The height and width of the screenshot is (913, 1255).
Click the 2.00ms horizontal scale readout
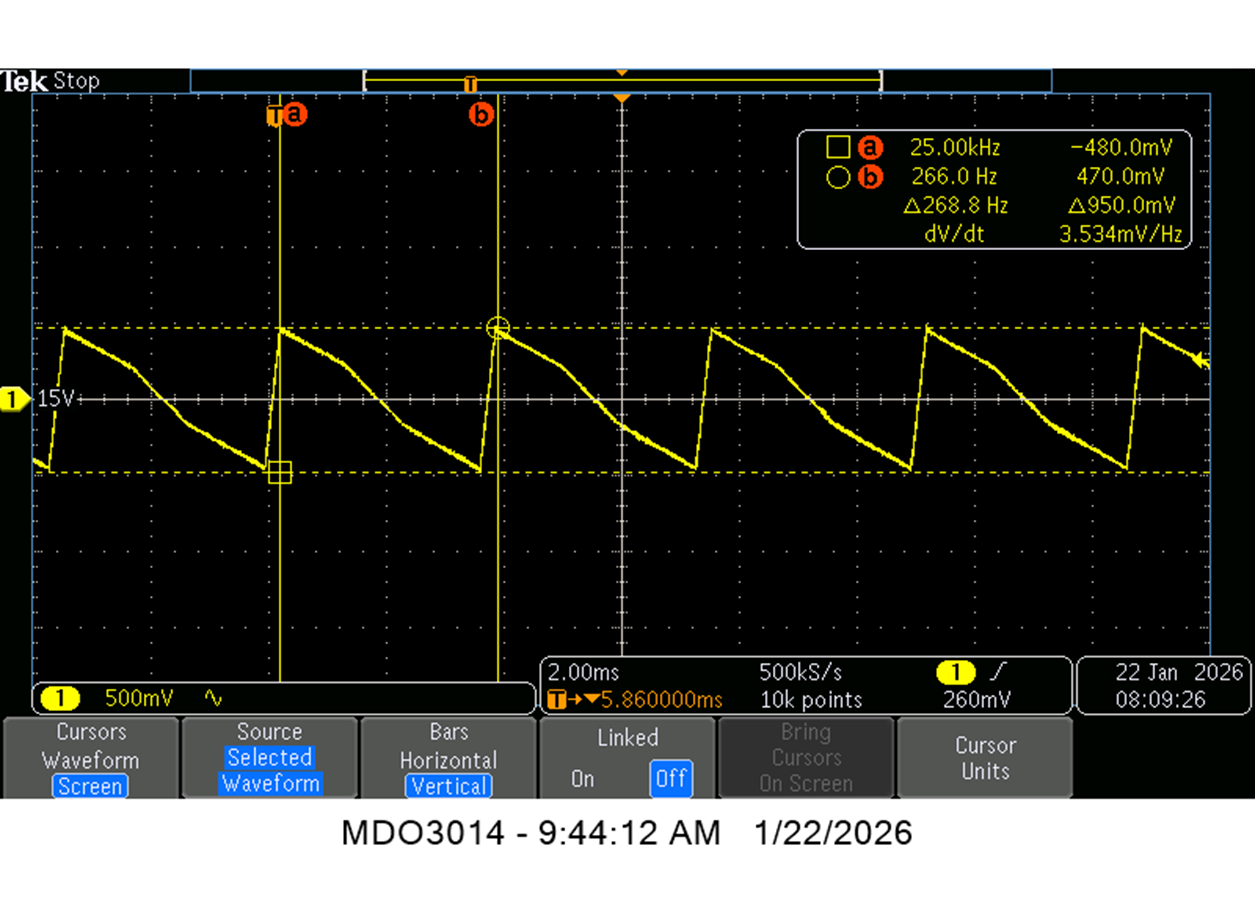pyautogui.click(x=583, y=672)
